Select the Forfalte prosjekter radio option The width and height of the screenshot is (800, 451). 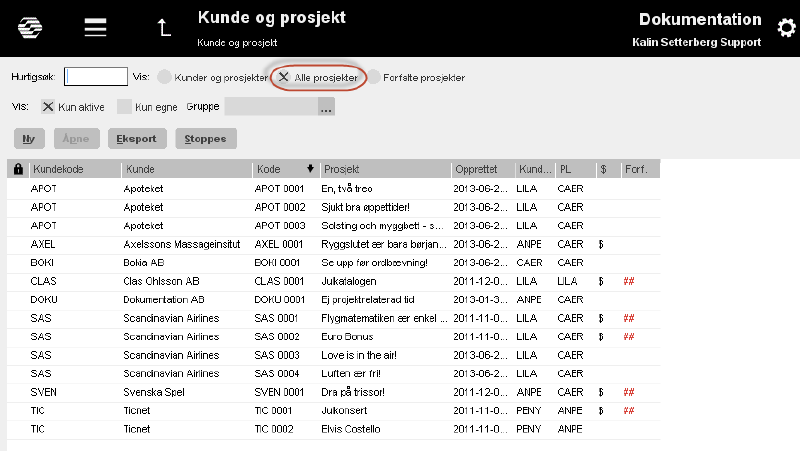[374, 77]
